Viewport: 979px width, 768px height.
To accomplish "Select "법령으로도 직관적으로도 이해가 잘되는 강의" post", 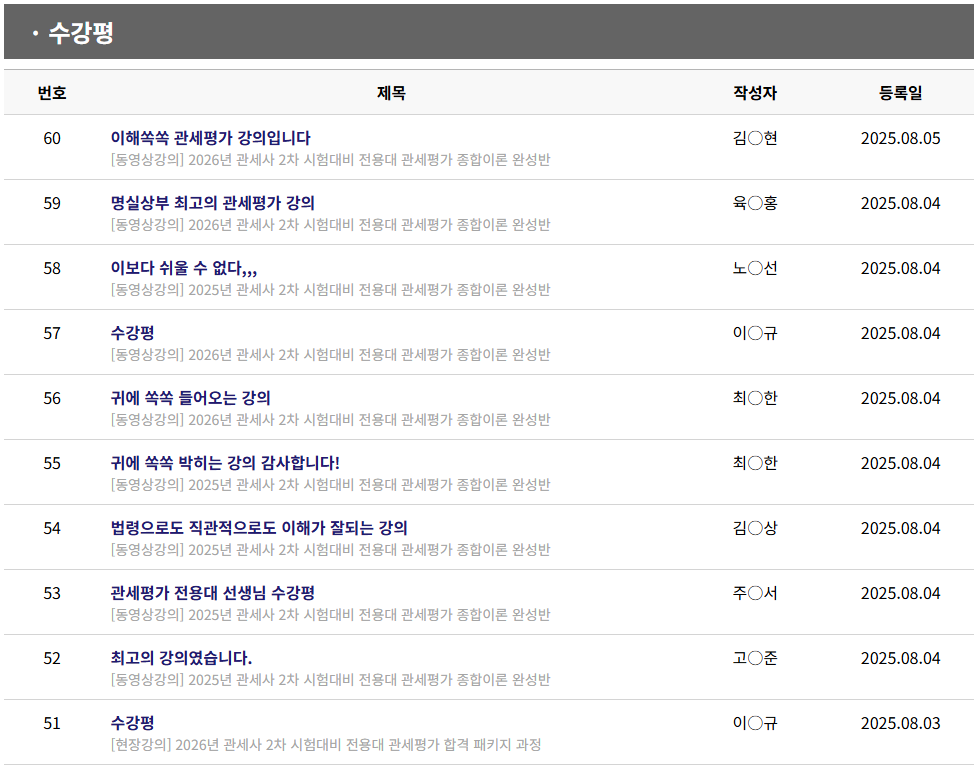I will [259, 528].
